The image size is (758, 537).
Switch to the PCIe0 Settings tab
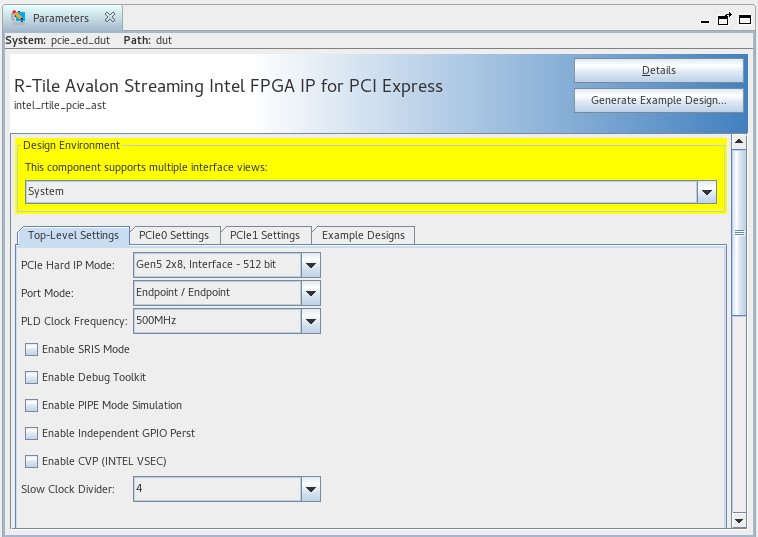coord(174,236)
